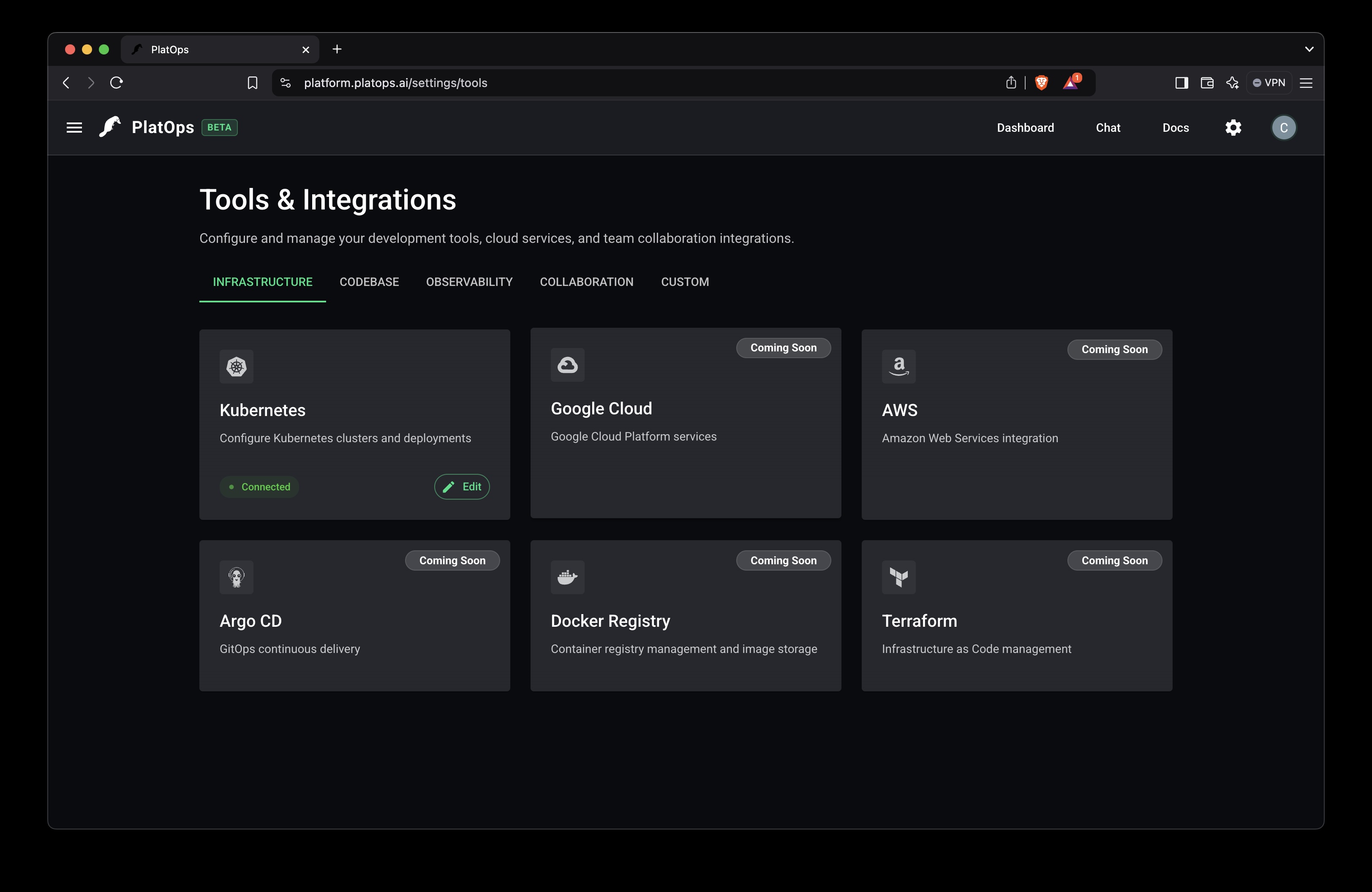The image size is (1372, 892).
Task: Open Brave Rewards triangle icon
Action: (x=1071, y=82)
